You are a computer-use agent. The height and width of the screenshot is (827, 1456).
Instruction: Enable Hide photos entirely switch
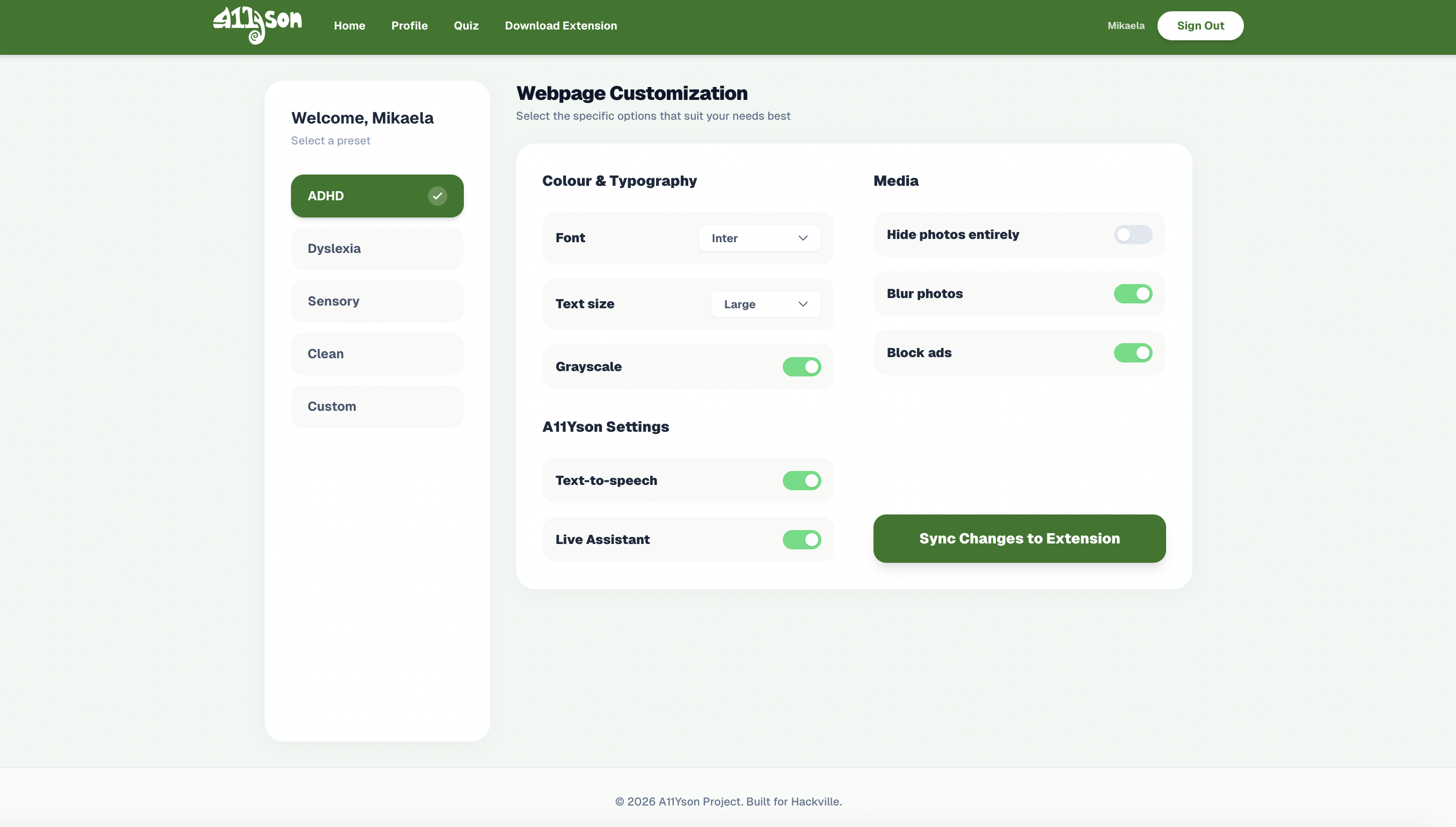pyautogui.click(x=1132, y=235)
